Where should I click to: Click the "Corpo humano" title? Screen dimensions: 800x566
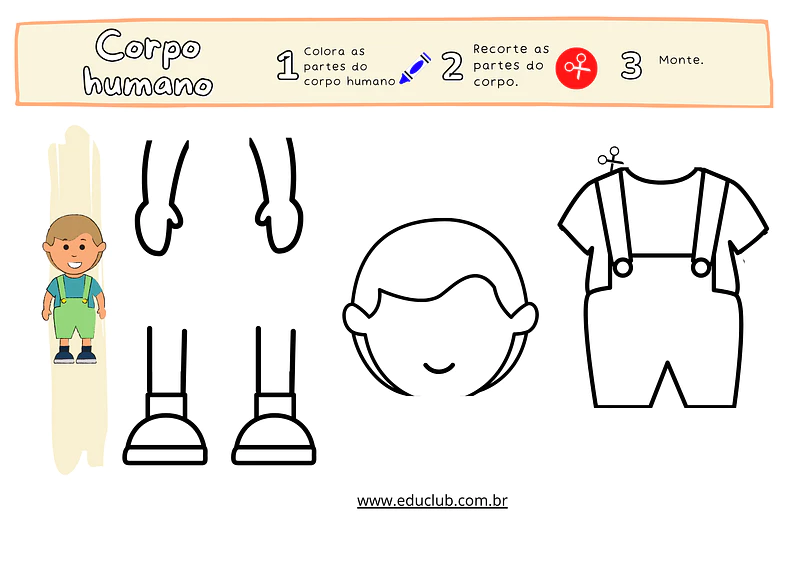(148, 63)
